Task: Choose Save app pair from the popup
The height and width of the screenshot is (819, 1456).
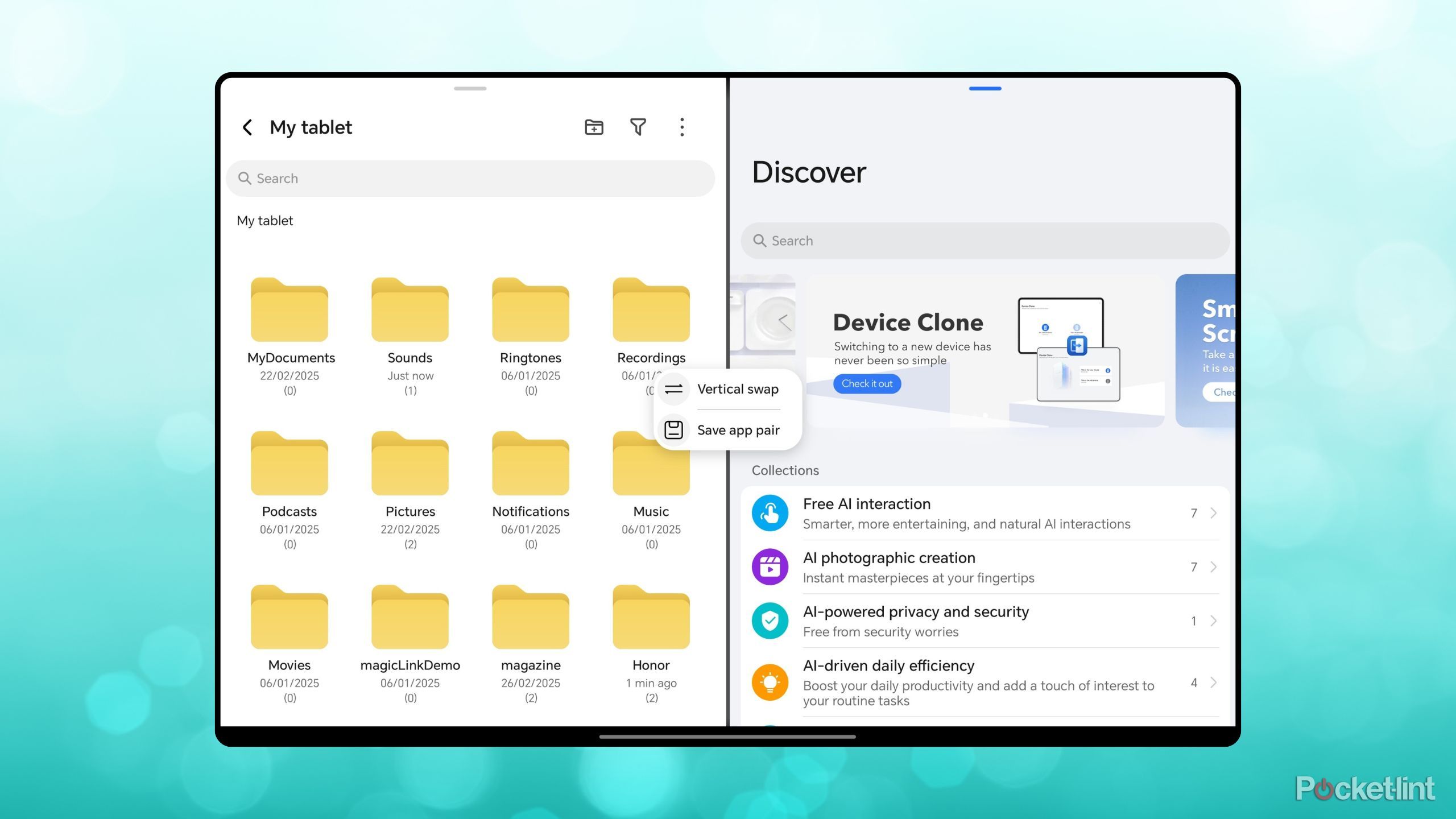Action: click(727, 430)
